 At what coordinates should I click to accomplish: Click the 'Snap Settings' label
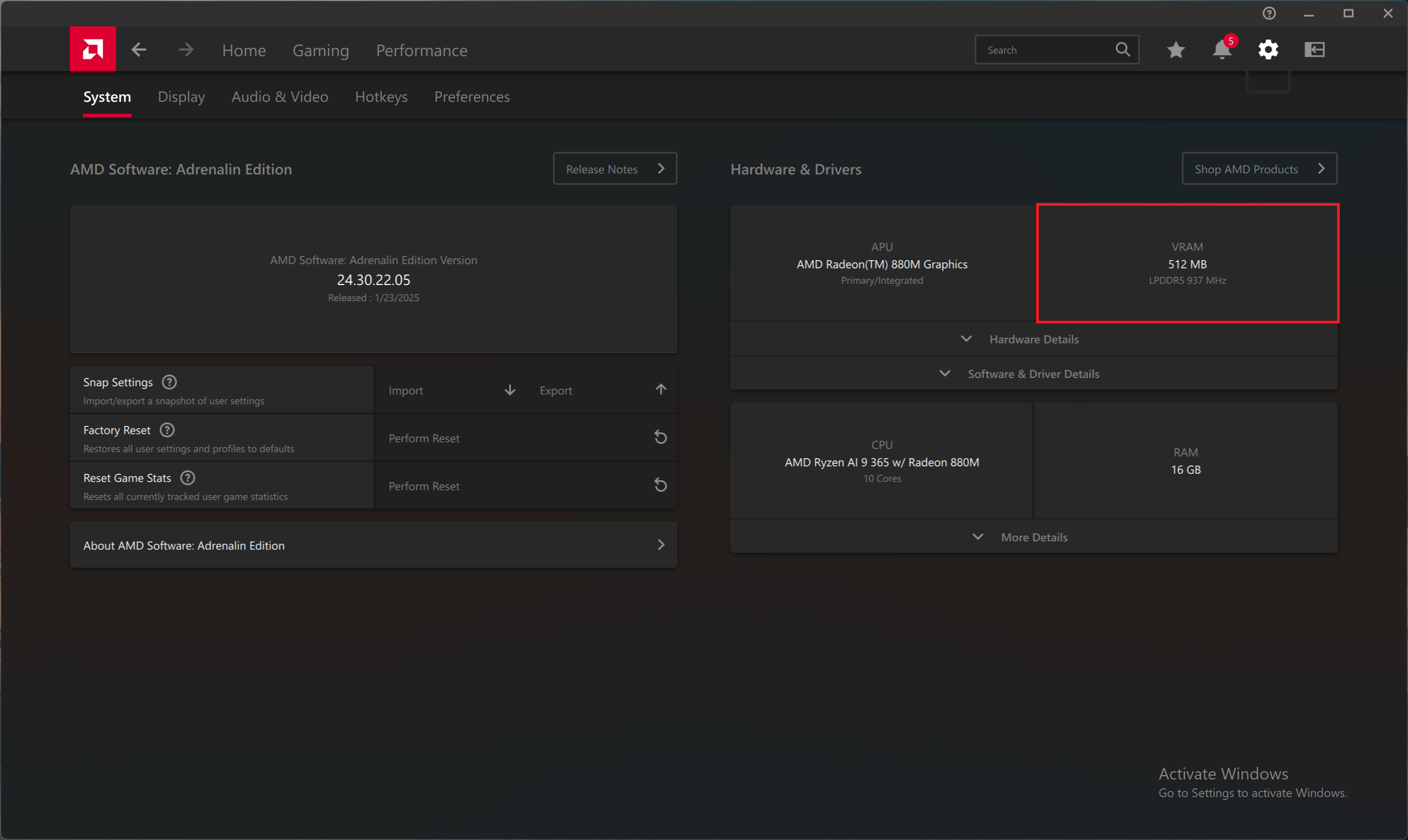118,382
